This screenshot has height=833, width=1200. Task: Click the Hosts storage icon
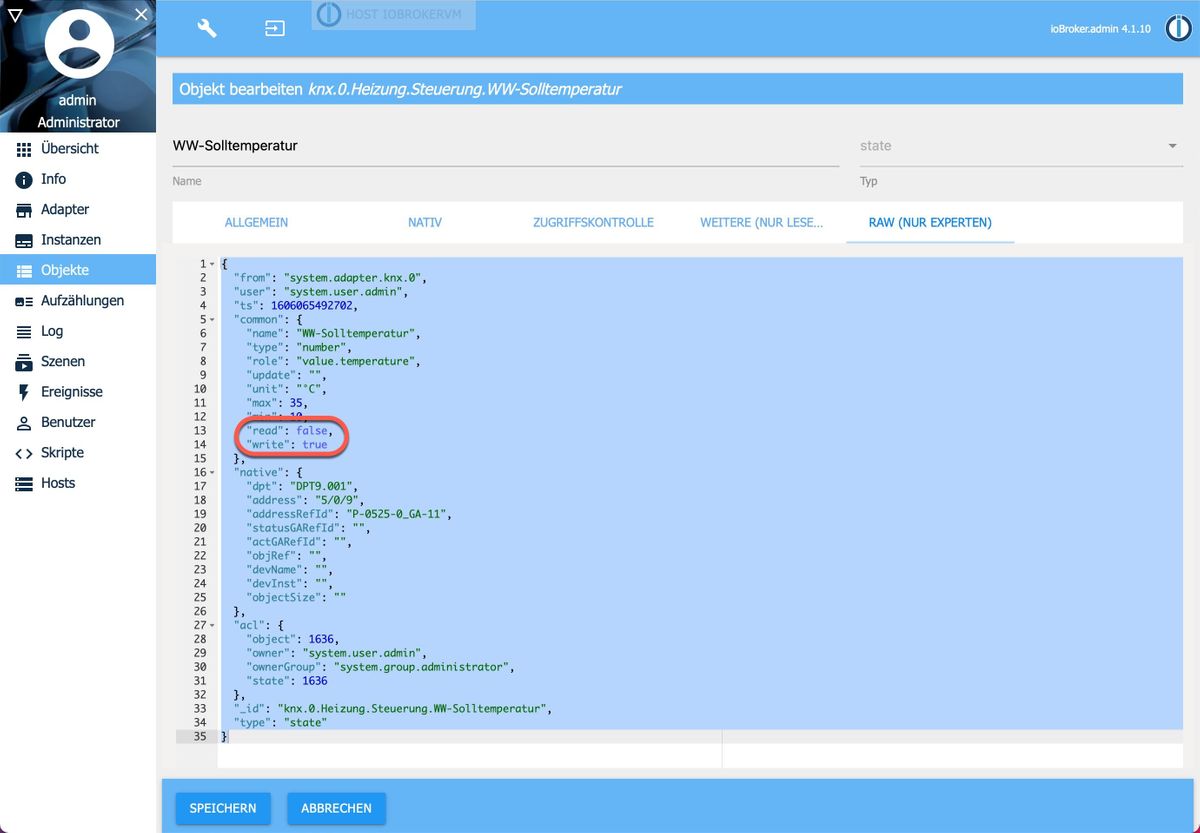click(24, 483)
